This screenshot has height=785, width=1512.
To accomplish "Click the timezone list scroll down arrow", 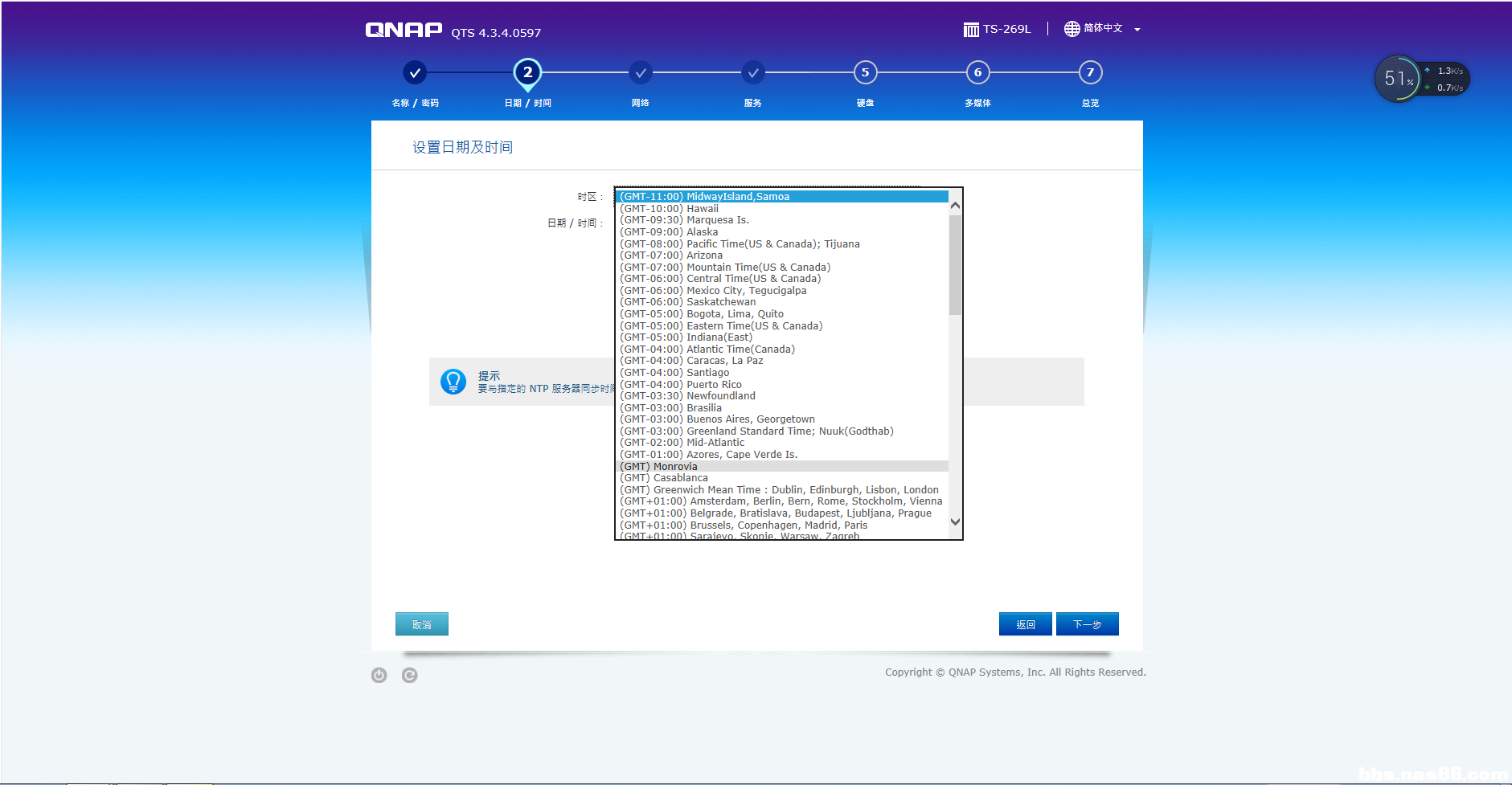I will 955,521.
